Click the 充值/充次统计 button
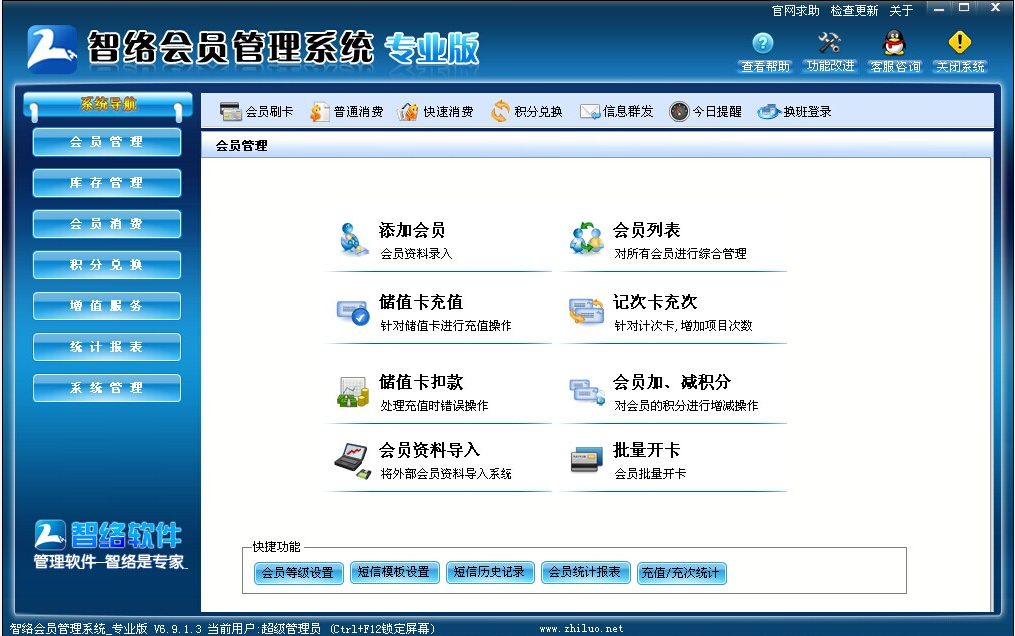Viewport: 1015px width, 636px height. (681, 573)
